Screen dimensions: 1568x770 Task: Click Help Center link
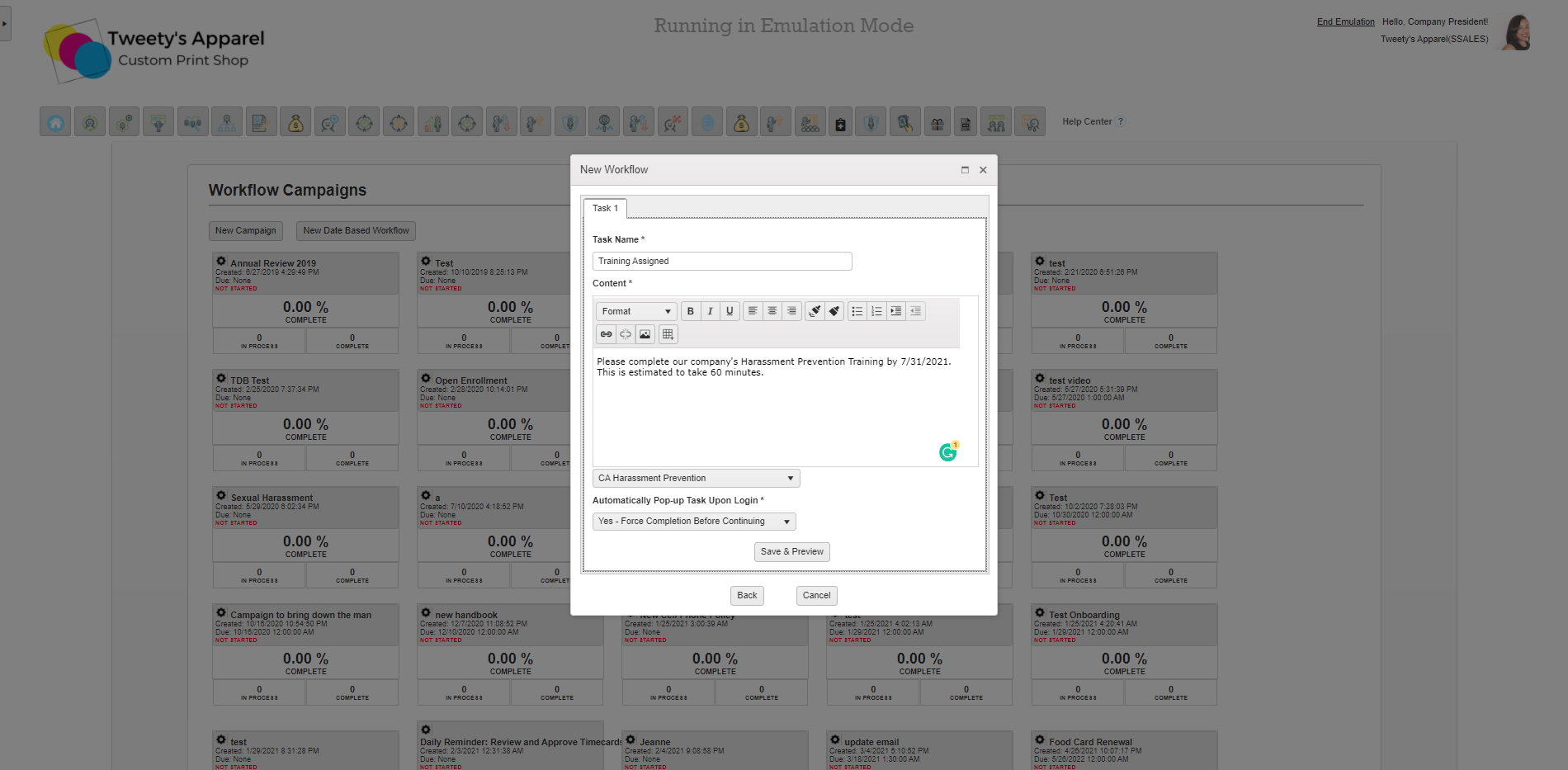tap(1087, 121)
